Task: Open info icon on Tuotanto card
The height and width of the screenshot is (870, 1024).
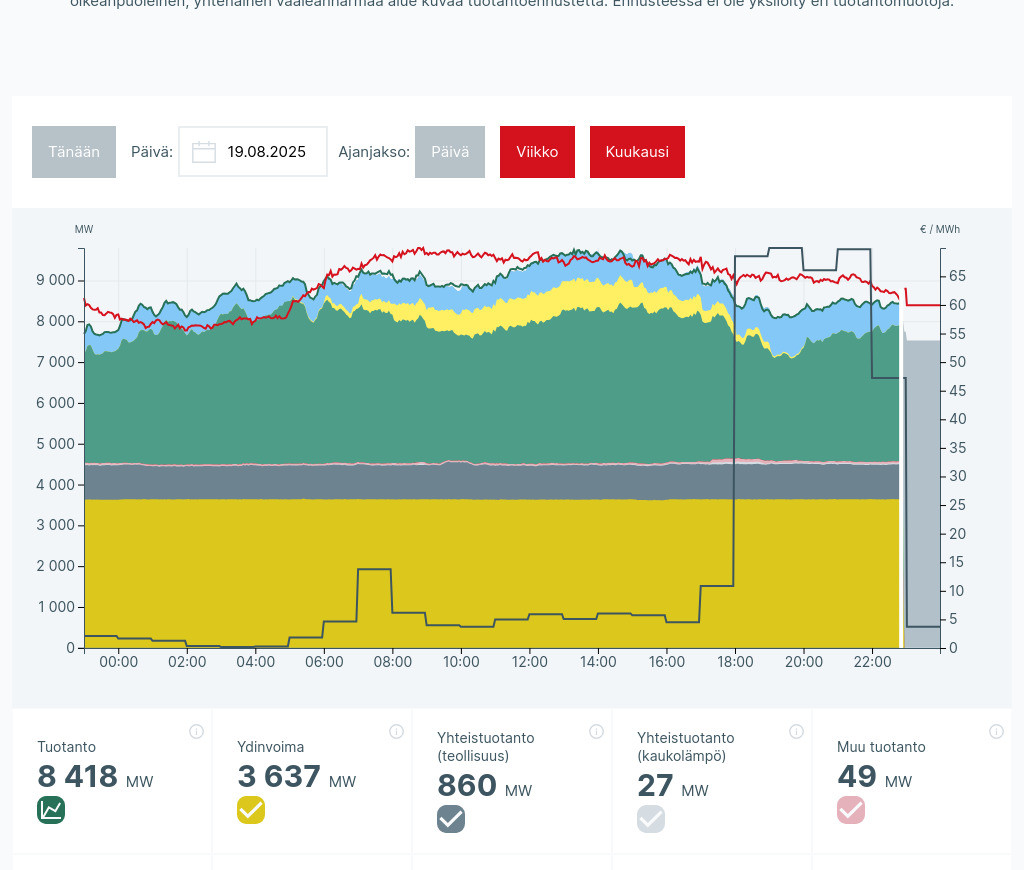Action: tap(196, 731)
